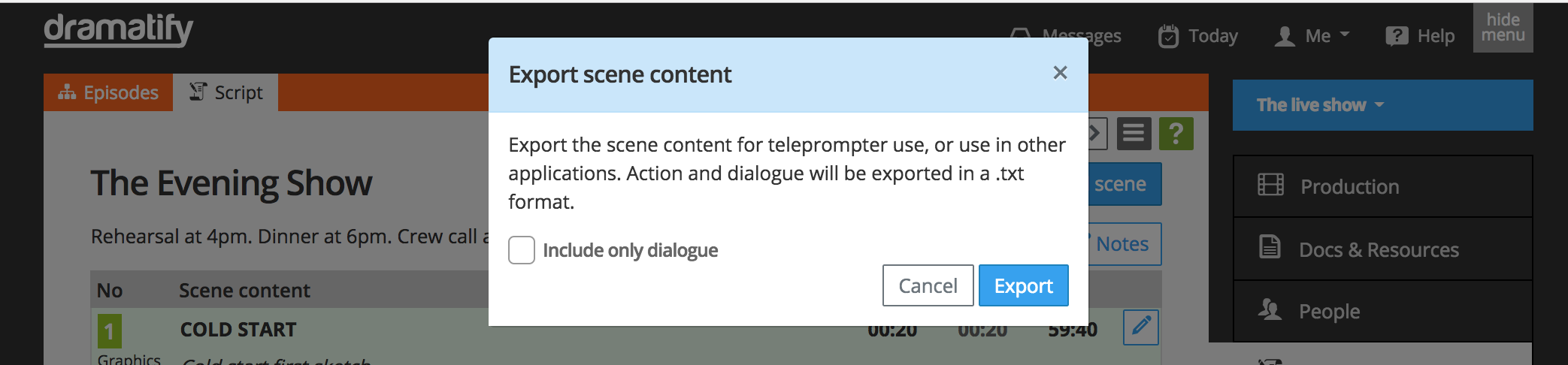Switch to the Script tab
This screenshot has width=1568, height=365.
coord(226,92)
